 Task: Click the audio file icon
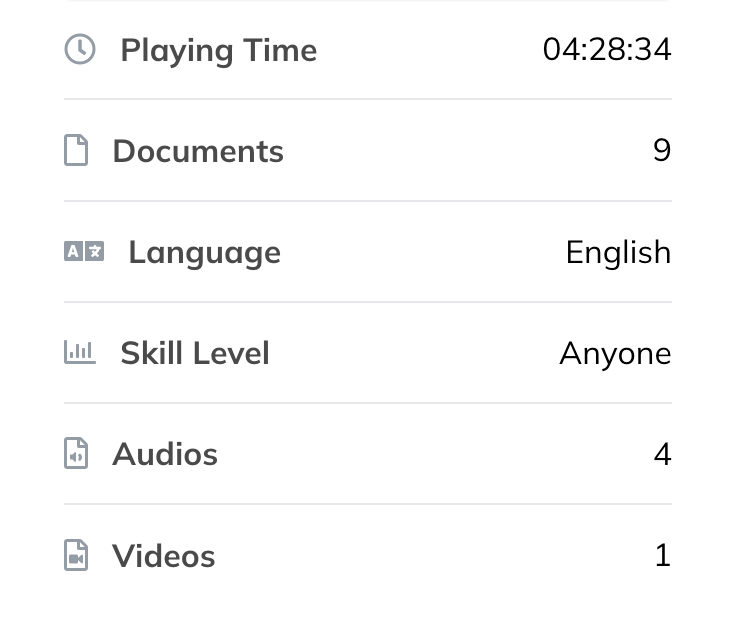point(76,454)
